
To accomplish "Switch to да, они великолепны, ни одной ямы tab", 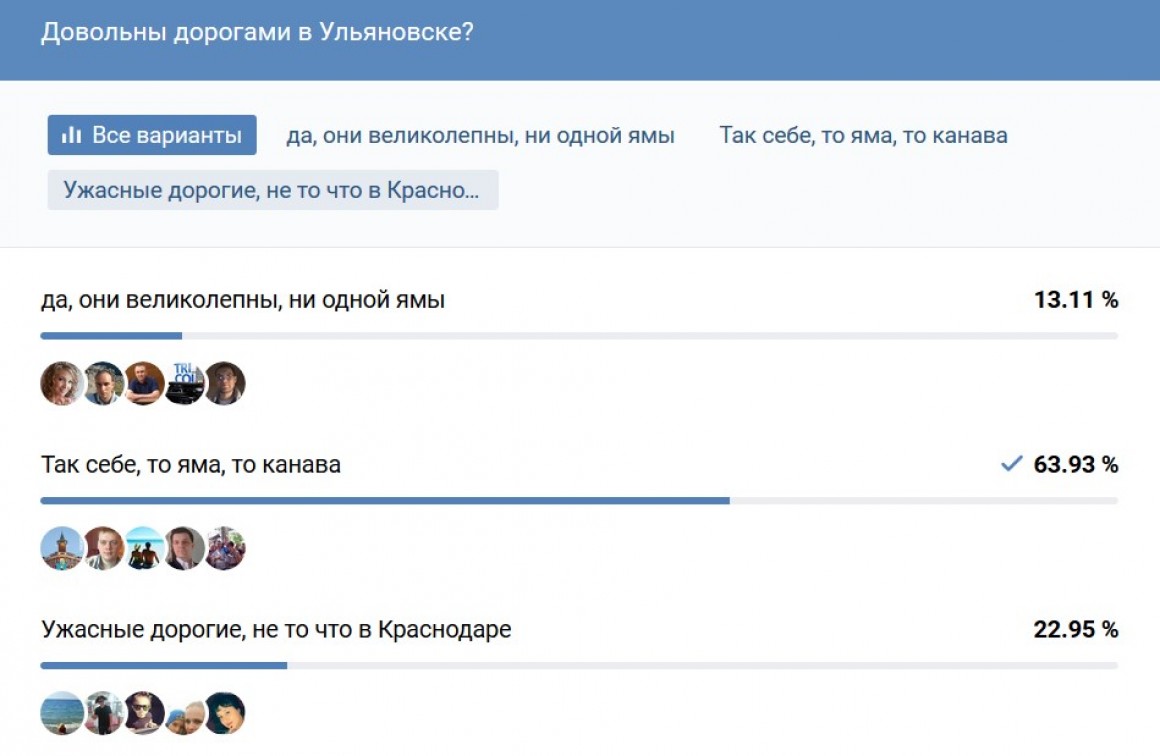I will pos(481,135).
